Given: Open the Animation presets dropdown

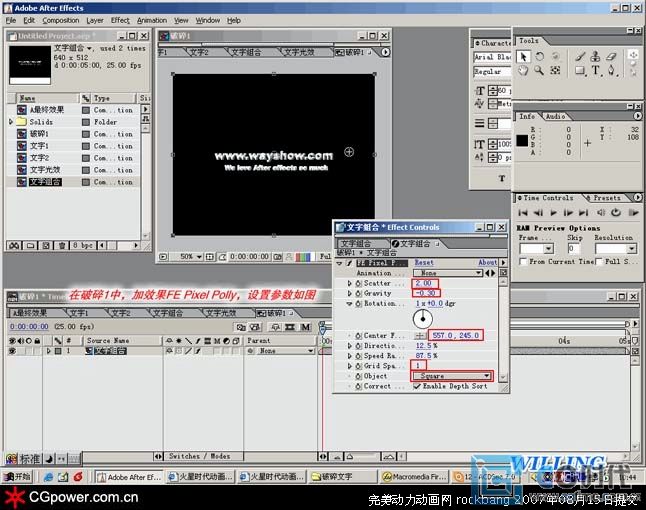Looking at the screenshot, I should [x=448, y=273].
